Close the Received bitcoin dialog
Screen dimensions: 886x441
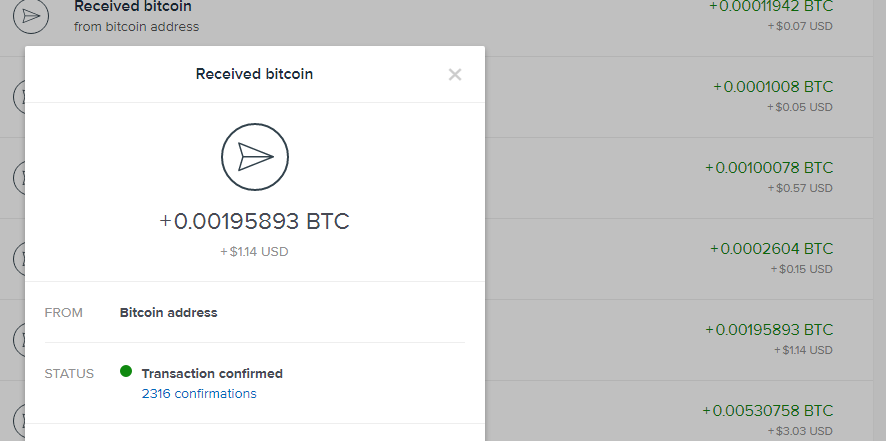pos(455,74)
